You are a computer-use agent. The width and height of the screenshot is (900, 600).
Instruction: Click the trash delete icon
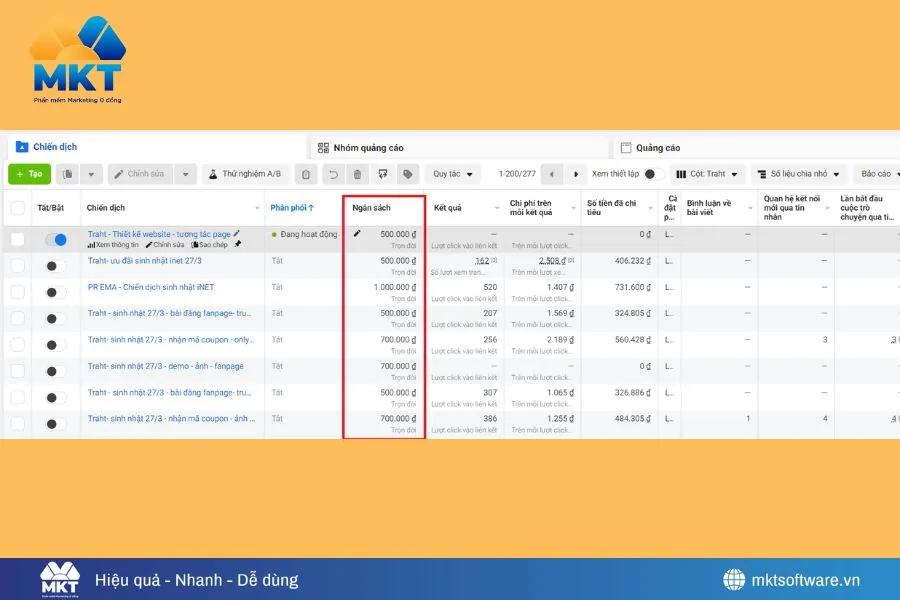coord(358,174)
